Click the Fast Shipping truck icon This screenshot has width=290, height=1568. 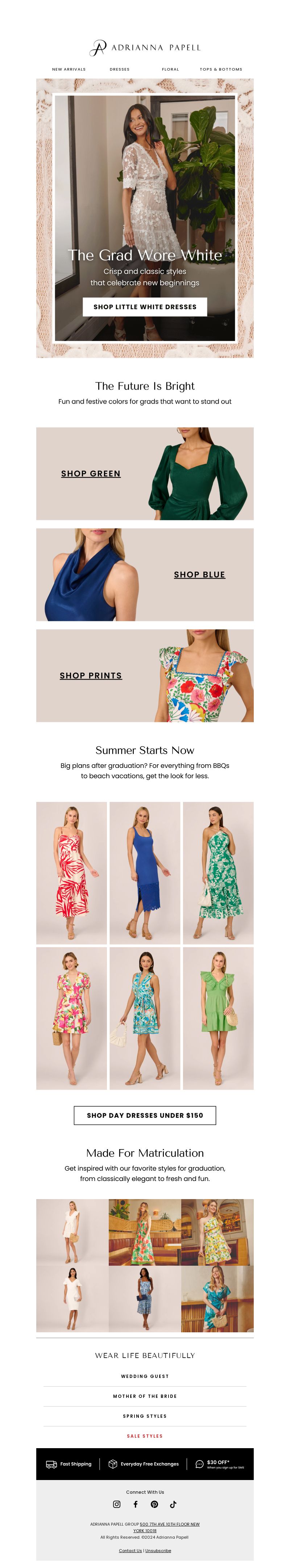(x=51, y=1464)
